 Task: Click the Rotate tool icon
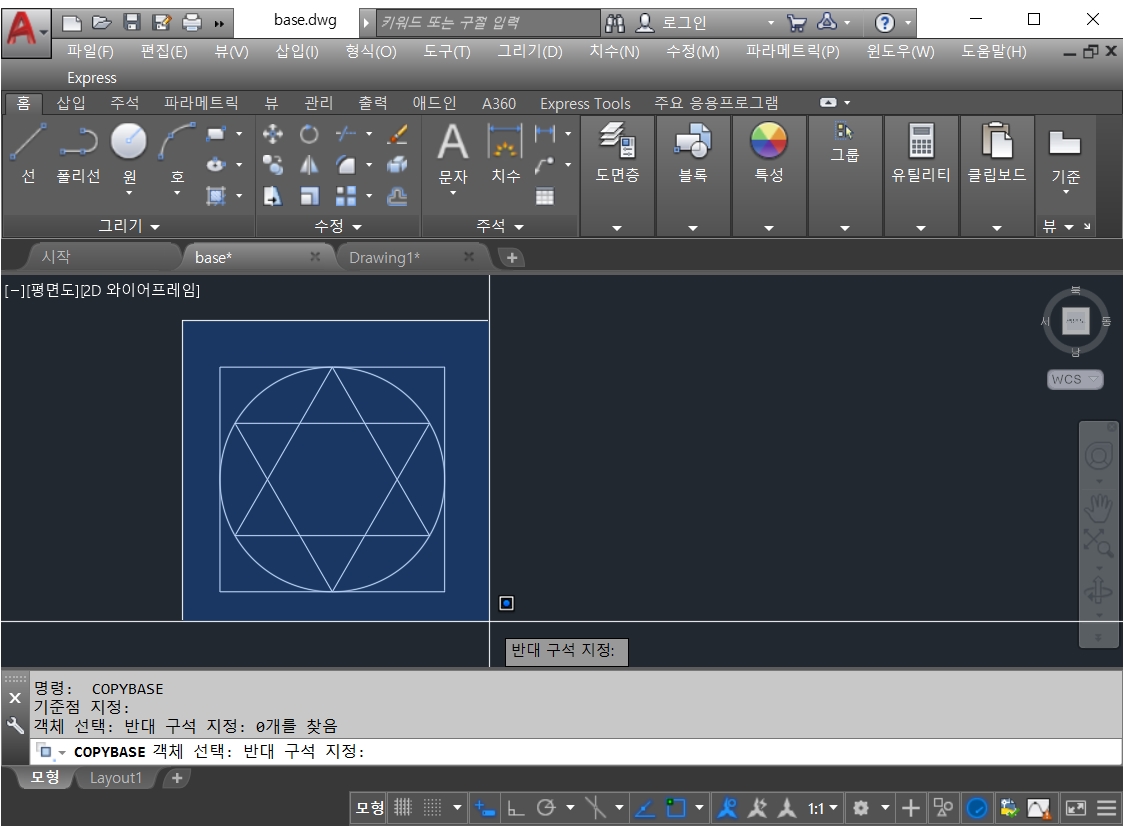click(309, 134)
